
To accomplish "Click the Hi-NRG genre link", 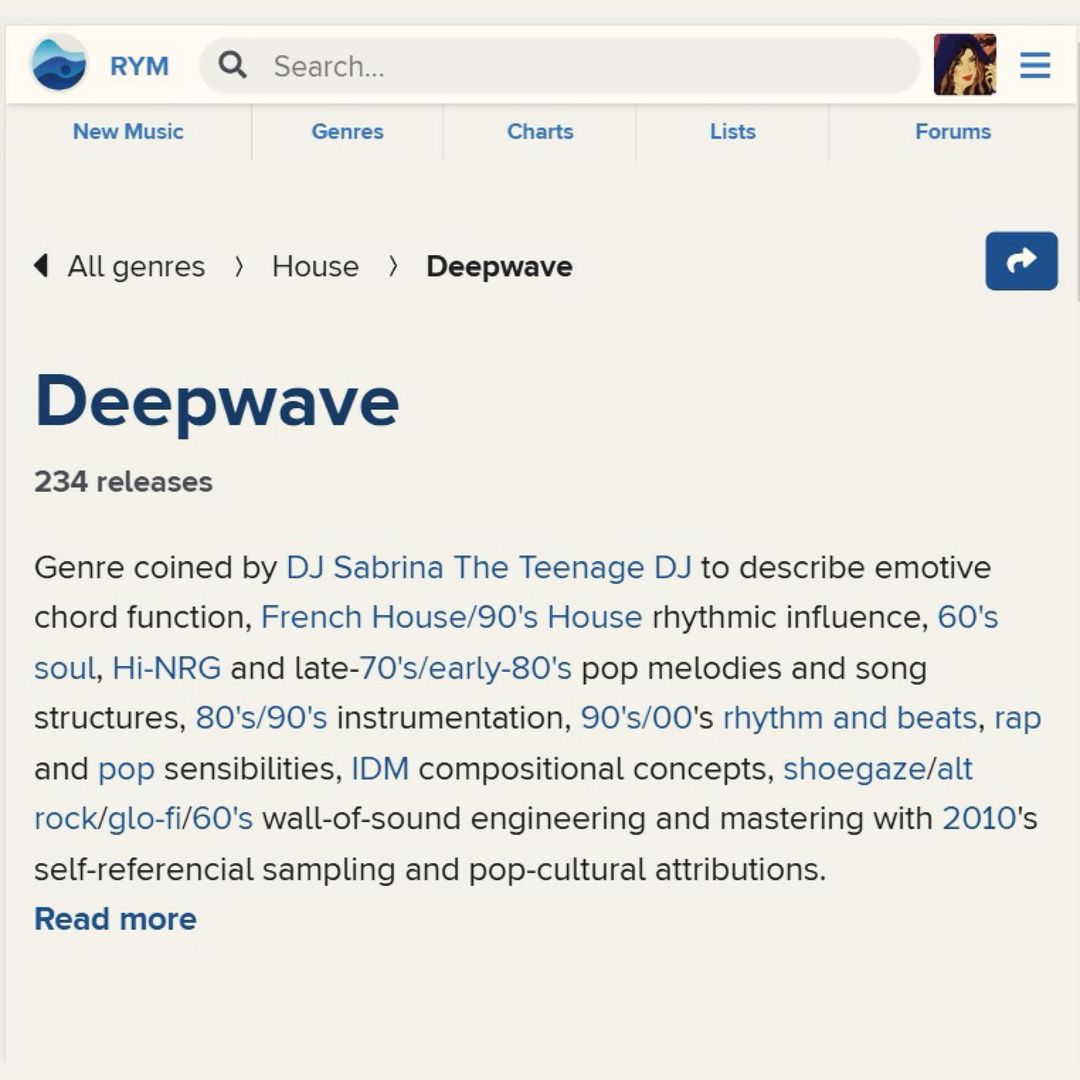I will pyautogui.click(x=166, y=668).
